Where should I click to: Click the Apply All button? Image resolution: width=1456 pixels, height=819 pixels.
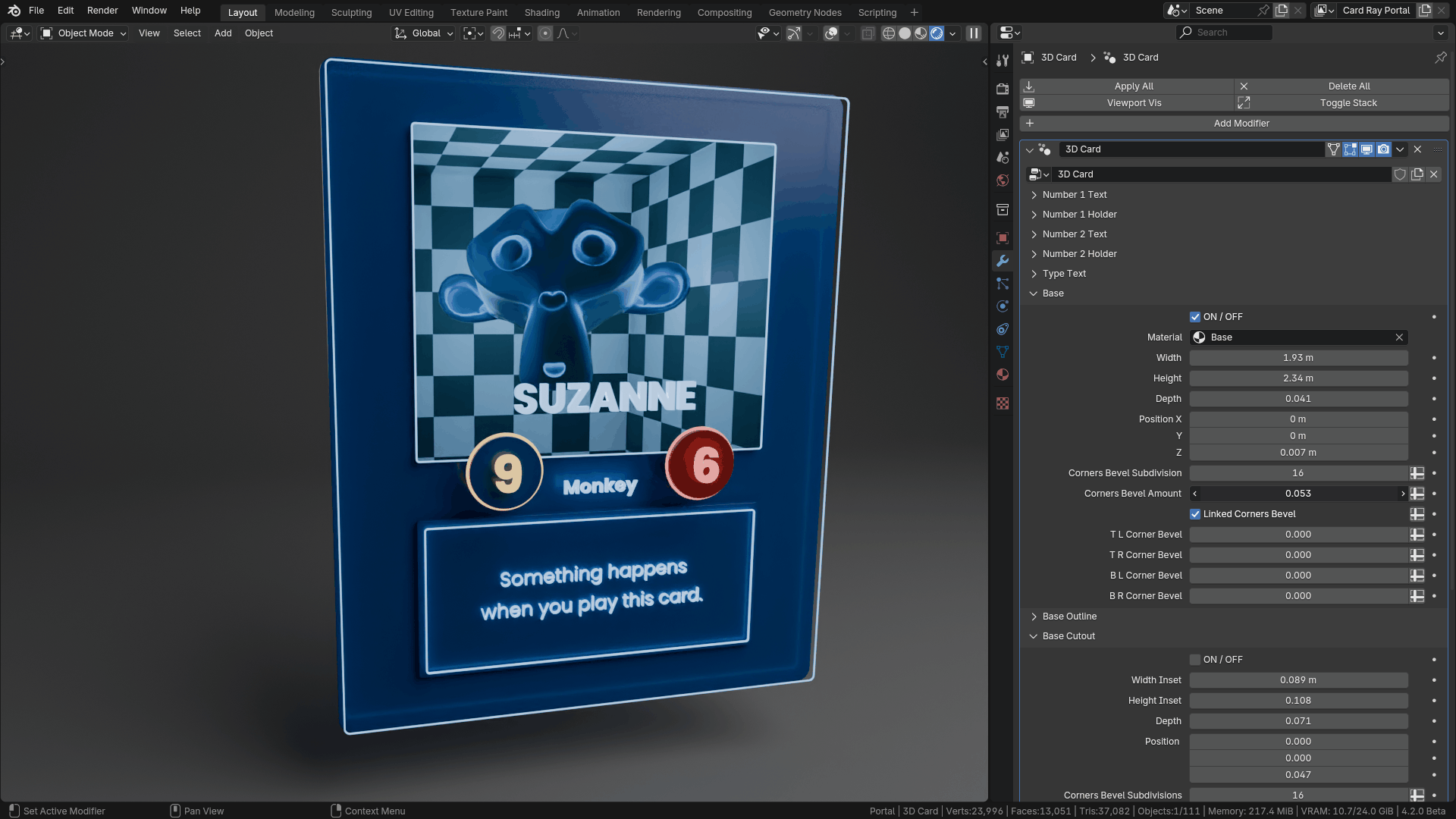(1133, 86)
